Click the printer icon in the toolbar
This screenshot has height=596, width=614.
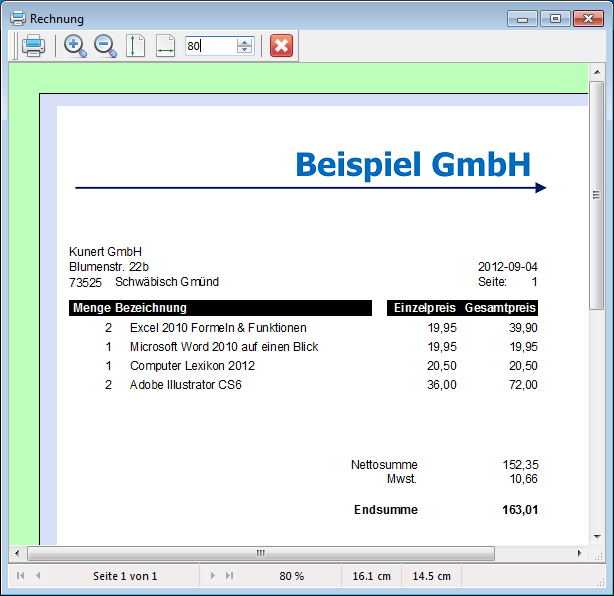[33, 46]
